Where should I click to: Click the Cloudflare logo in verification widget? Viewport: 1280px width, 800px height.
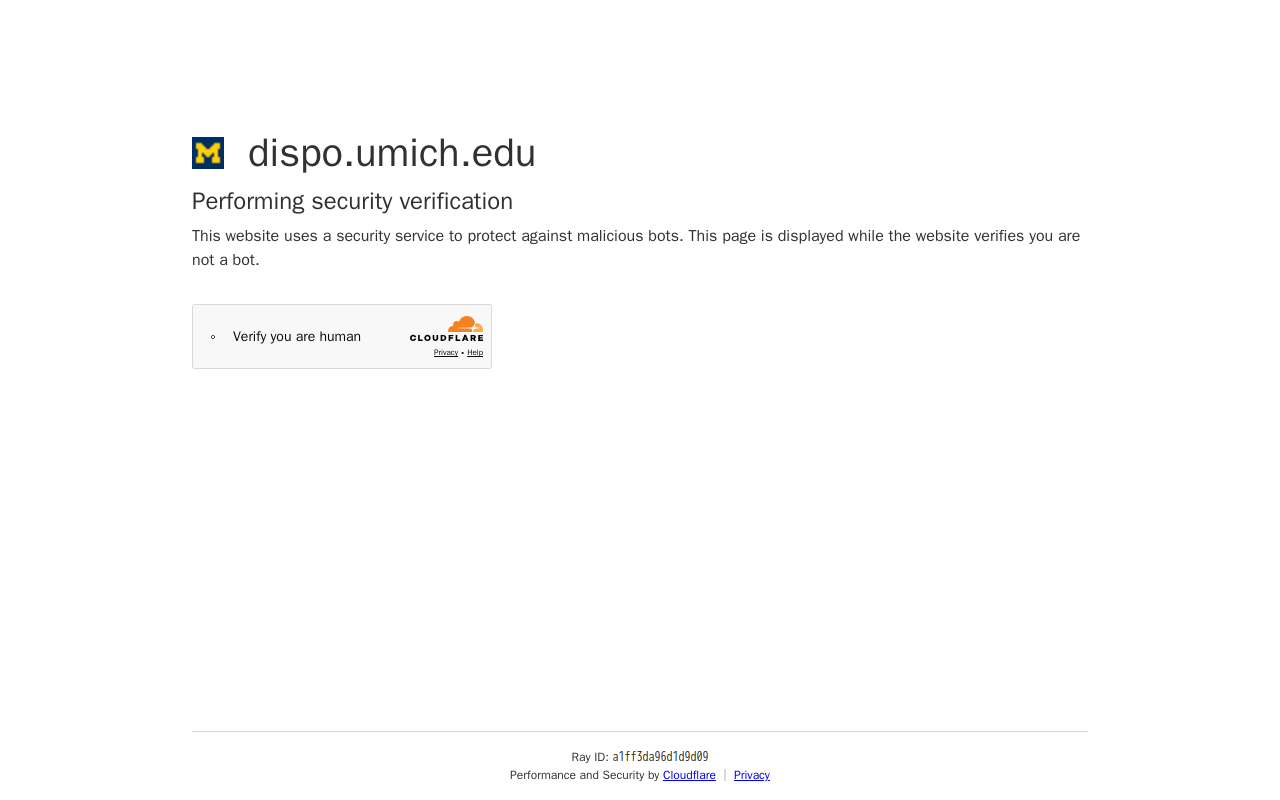point(446,329)
